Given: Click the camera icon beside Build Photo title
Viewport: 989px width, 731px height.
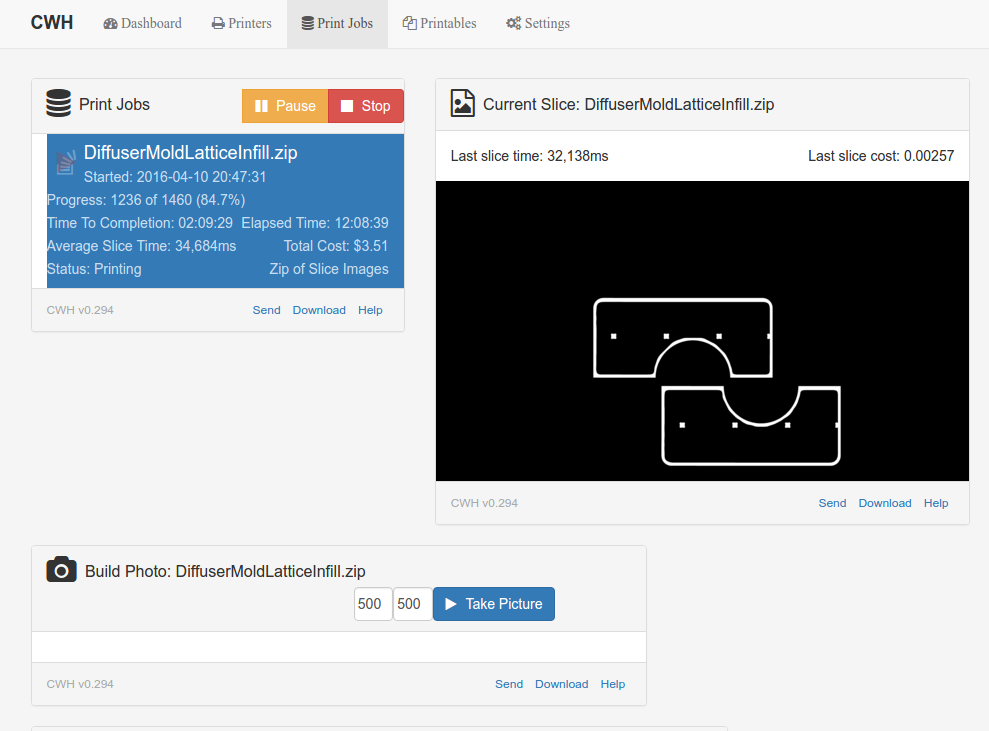Looking at the screenshot, I should tap(61, 570).
